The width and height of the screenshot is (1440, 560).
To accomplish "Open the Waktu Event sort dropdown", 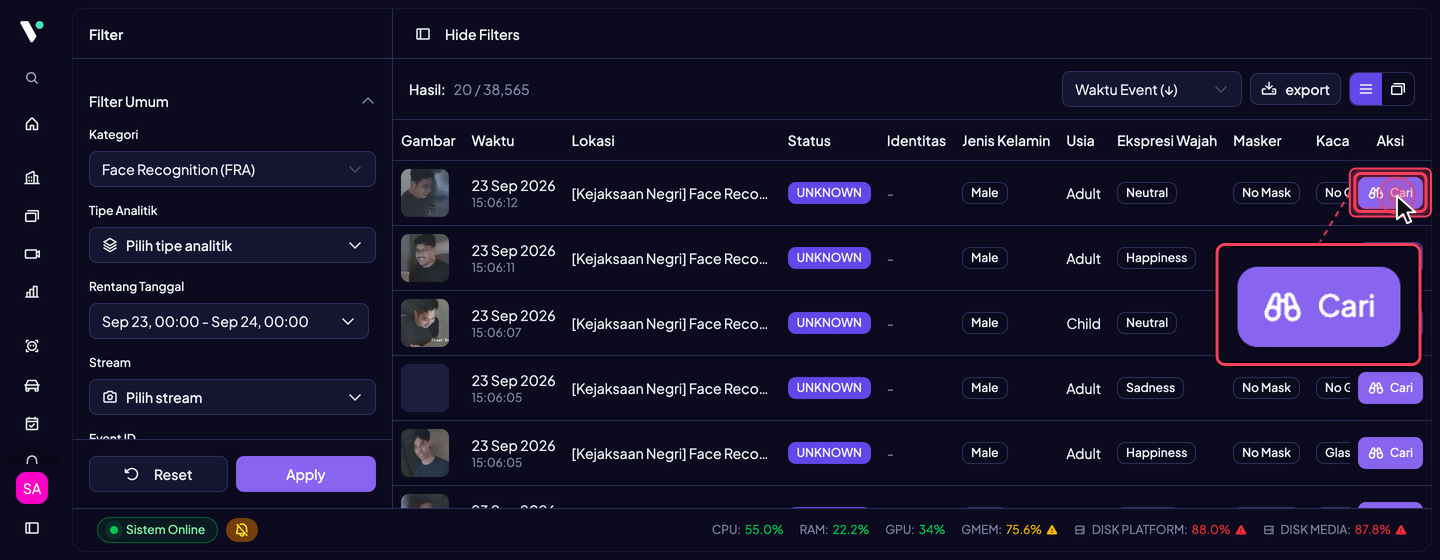I will tap(1151, 89).
